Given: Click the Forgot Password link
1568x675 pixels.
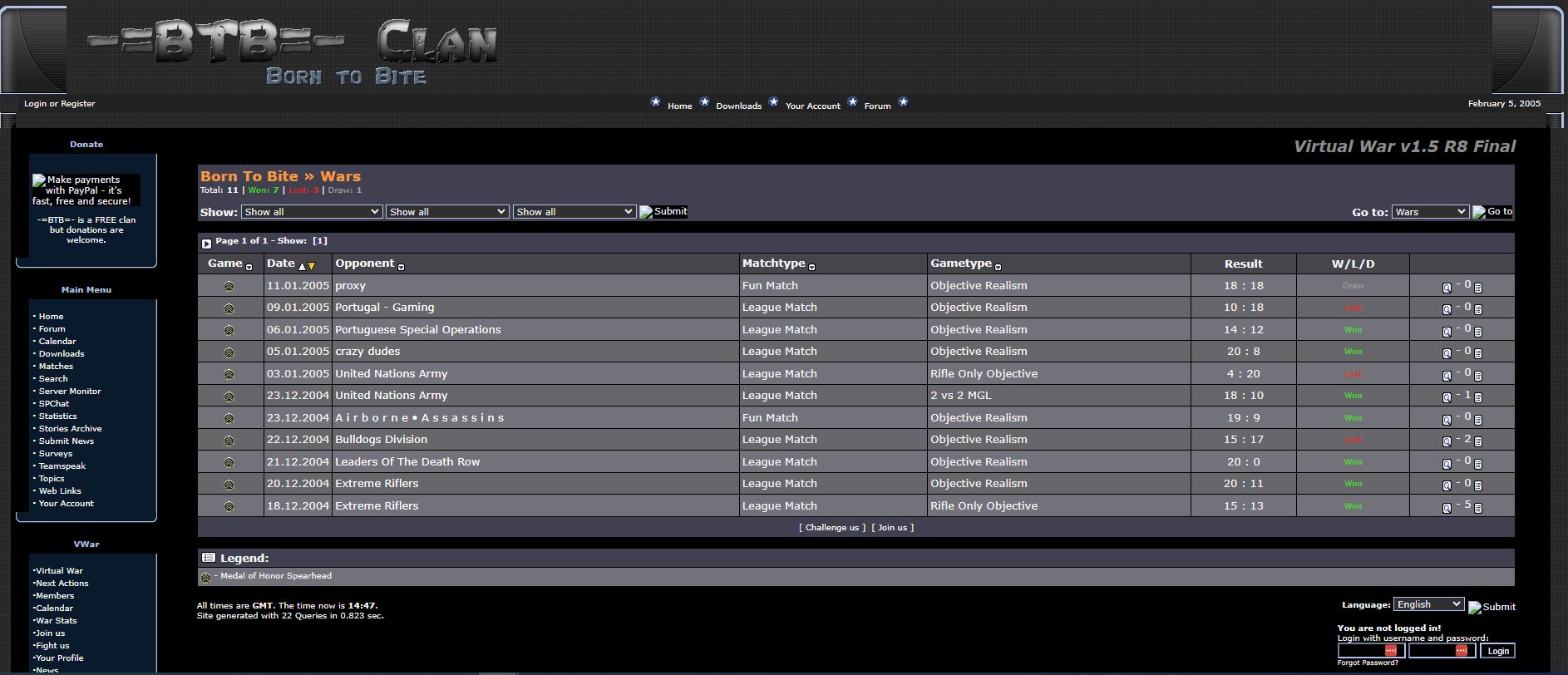Looking at the screenshot, I should click(1367, 663).
